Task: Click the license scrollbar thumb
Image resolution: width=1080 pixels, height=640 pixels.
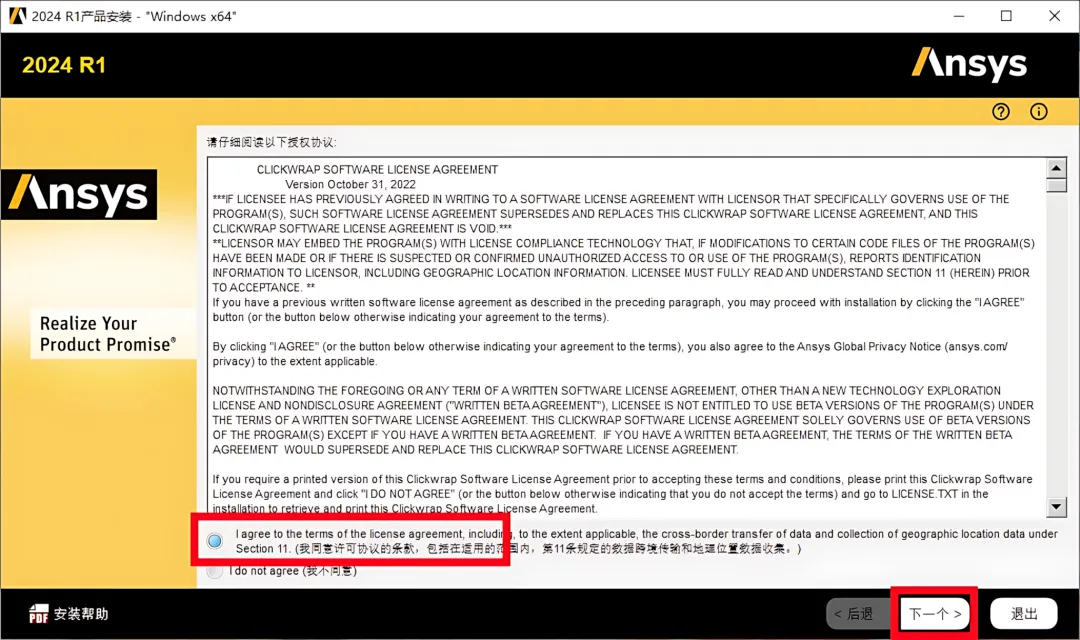Action: click(1056, 186)
